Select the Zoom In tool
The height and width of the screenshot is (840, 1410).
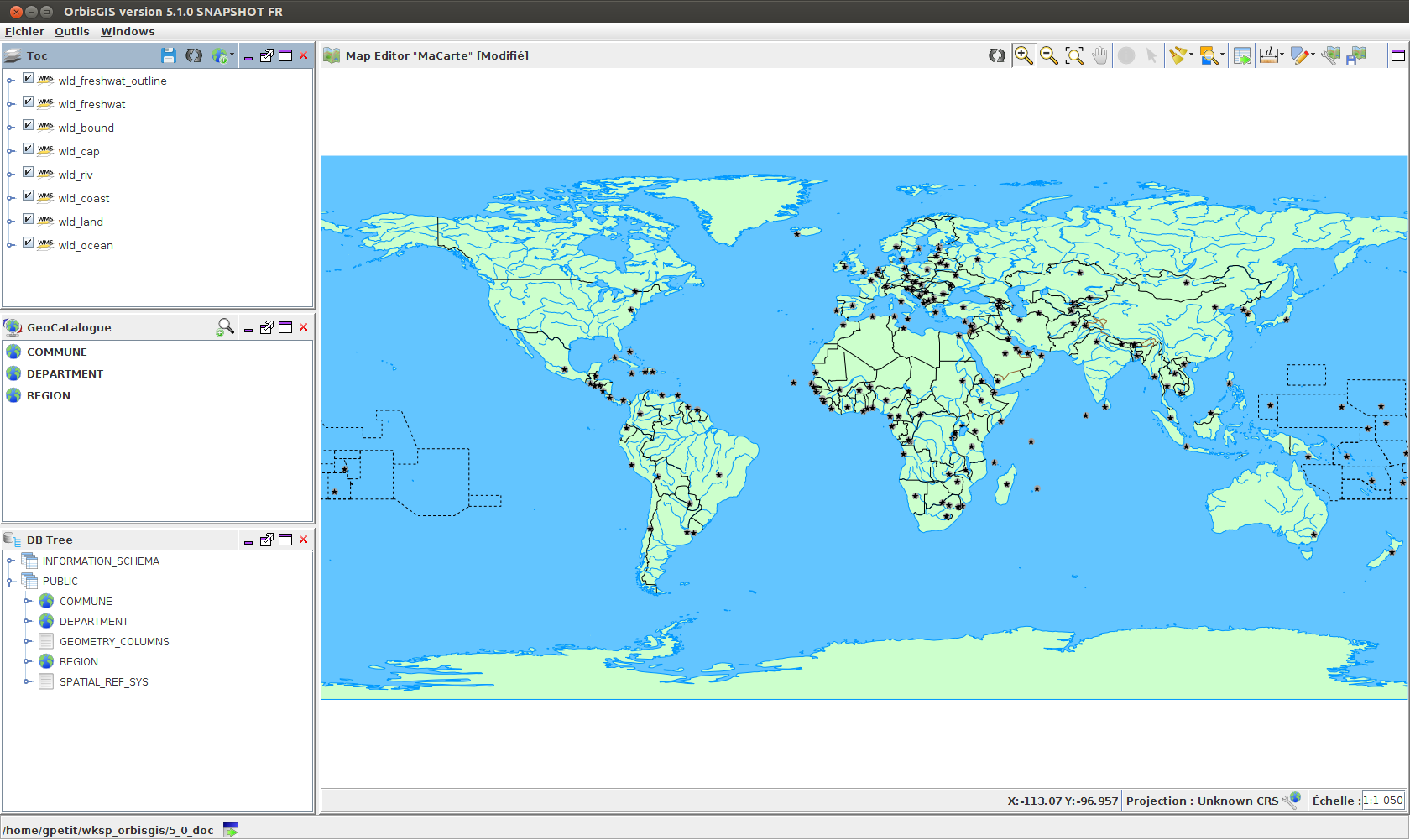[x=1023, y=55]
